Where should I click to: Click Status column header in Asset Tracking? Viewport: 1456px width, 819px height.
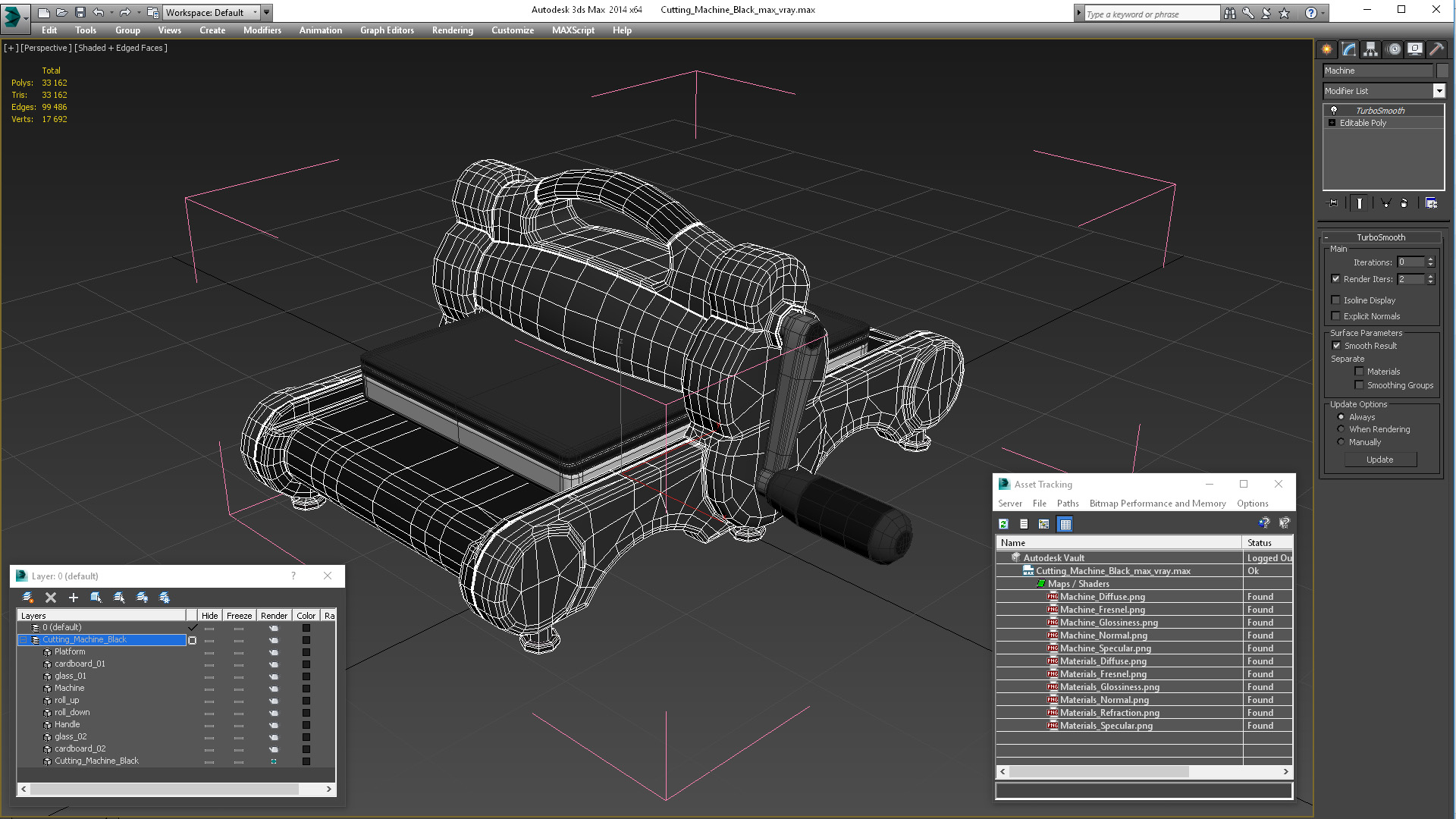(1267, 543)
